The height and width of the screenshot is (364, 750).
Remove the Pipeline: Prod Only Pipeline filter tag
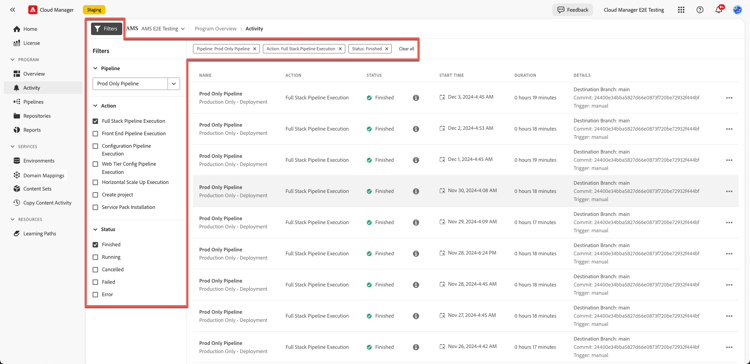click(x=254, y=49)
